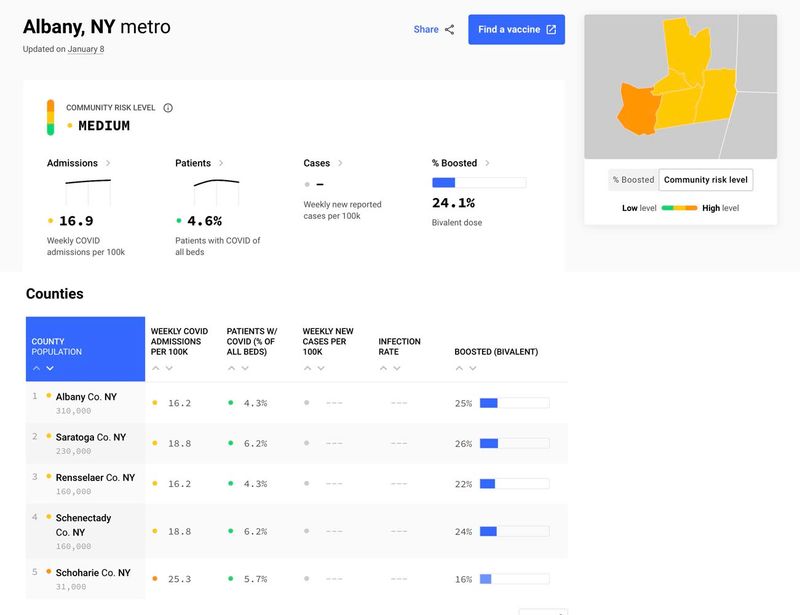
Task: Expand the % Boosted metric chevron
Action: (487, 163)
